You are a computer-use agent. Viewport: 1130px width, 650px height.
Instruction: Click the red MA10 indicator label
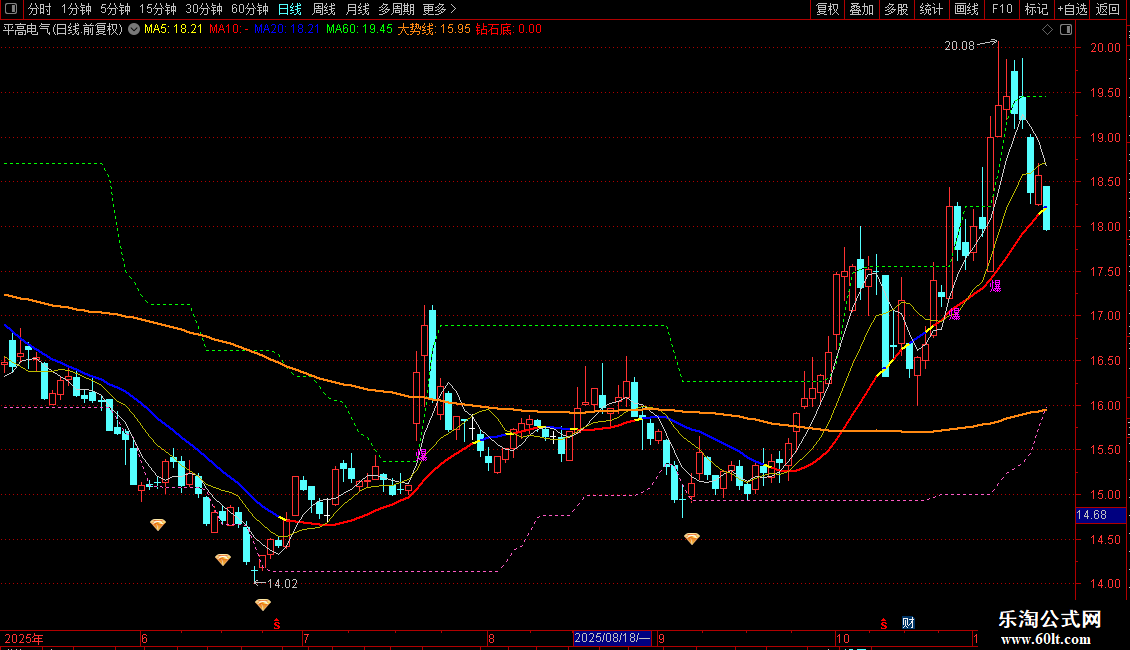[x=229, y=29]
